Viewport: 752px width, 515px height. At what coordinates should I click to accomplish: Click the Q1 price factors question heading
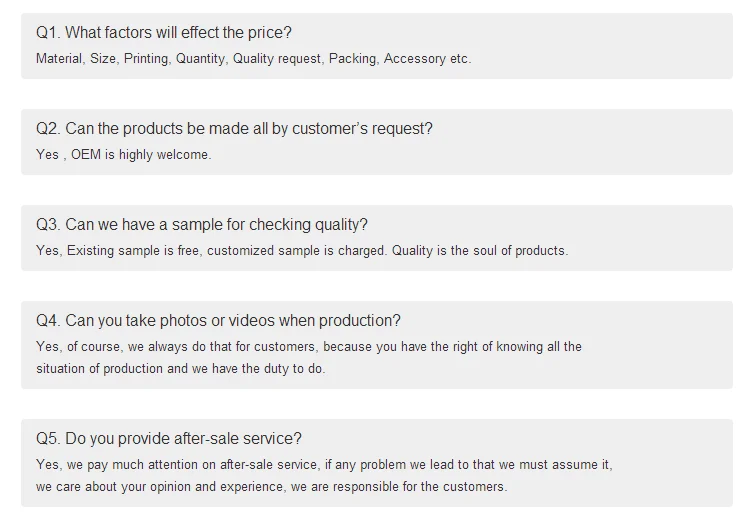tap(164, 34)
